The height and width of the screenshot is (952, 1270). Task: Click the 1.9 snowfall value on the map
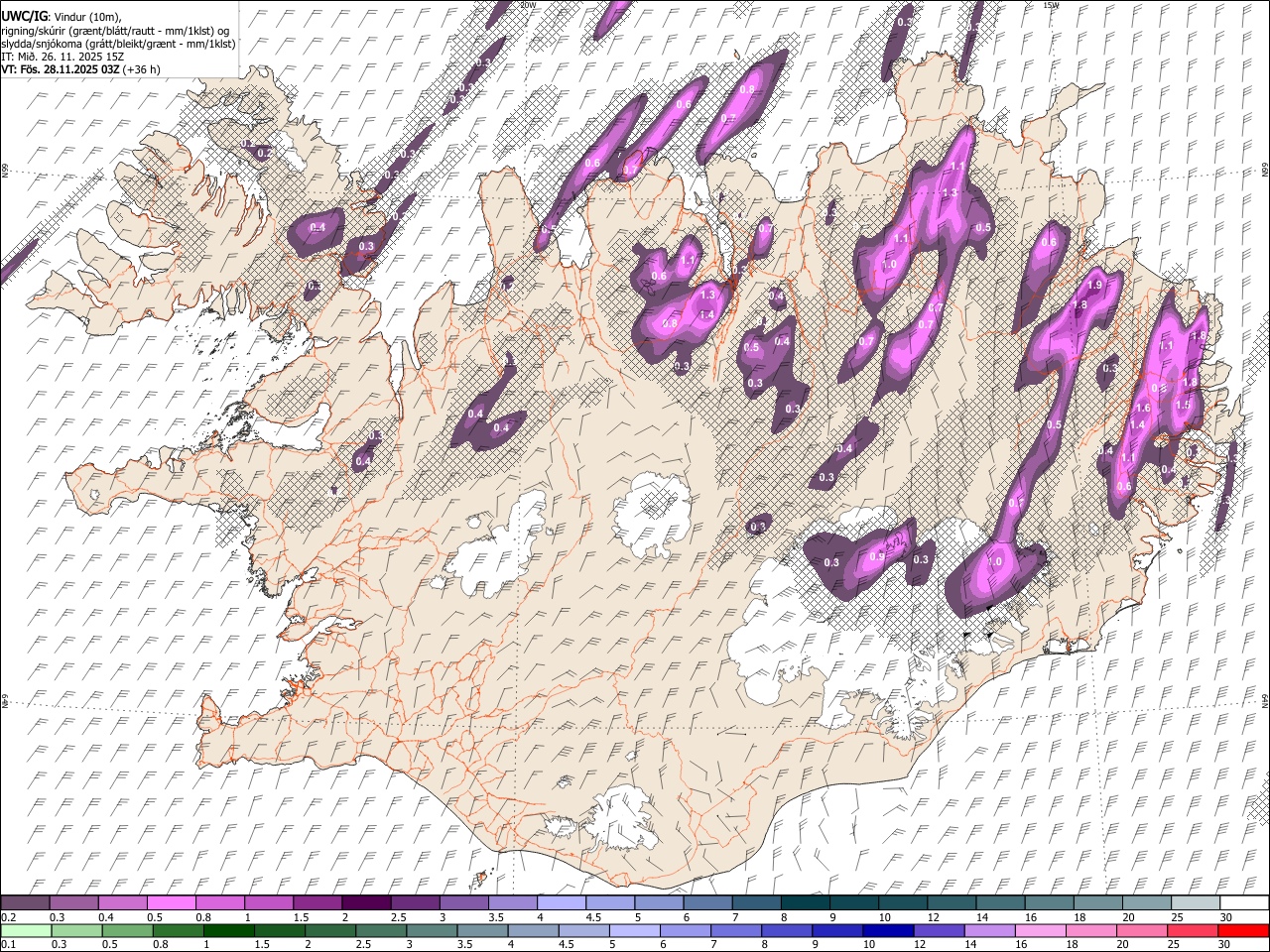point(1095,285)
